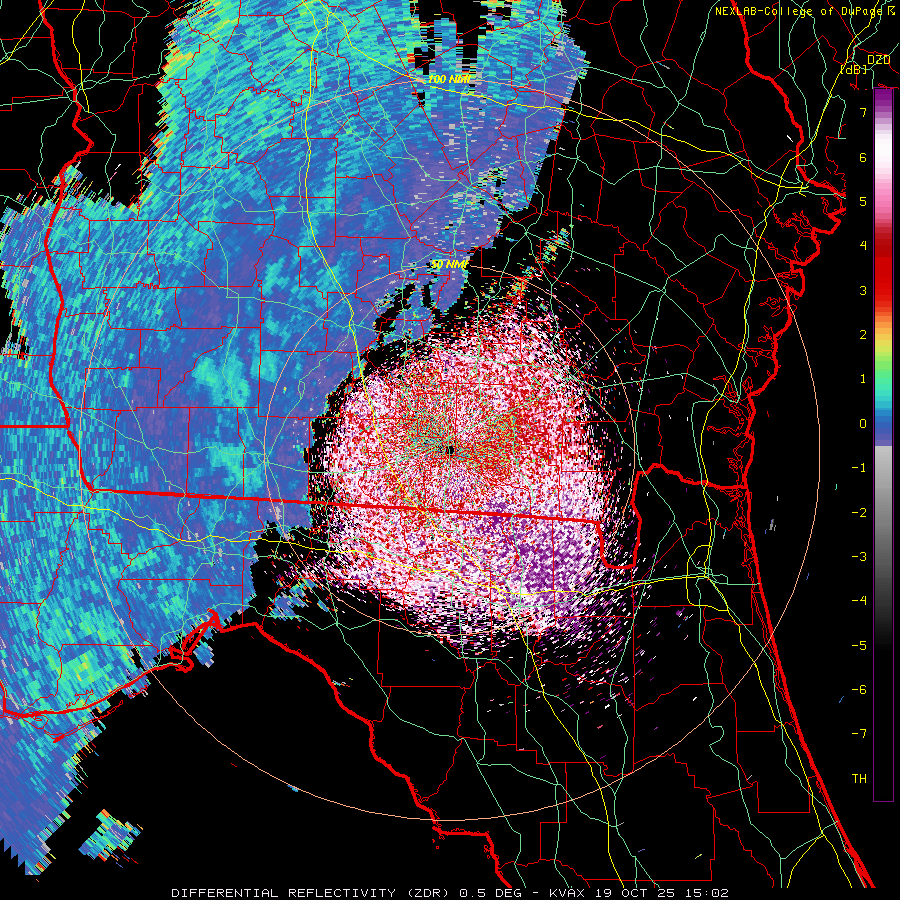
Task: Click the 0 dB scale label
Action: click(x=863, y=424)
